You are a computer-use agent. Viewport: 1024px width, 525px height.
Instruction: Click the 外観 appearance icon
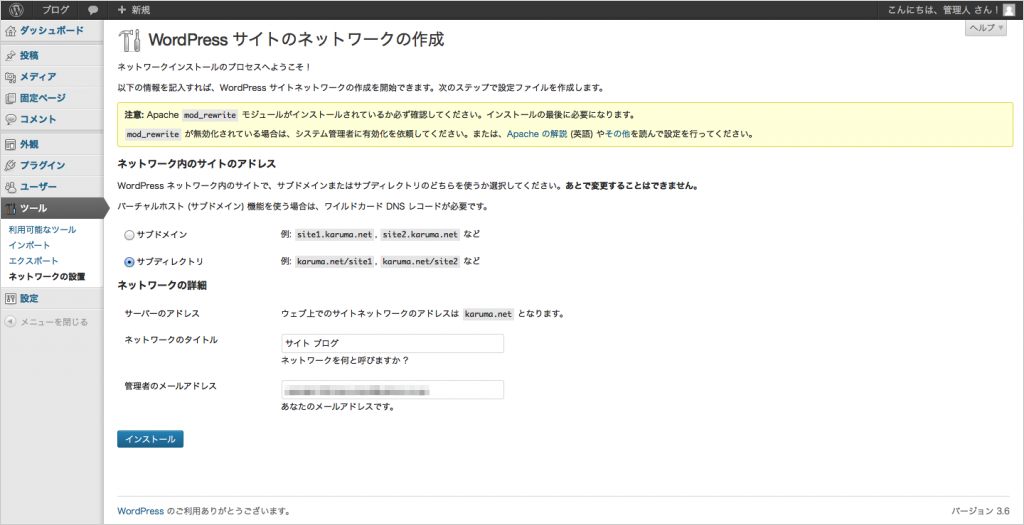point(10,144)
